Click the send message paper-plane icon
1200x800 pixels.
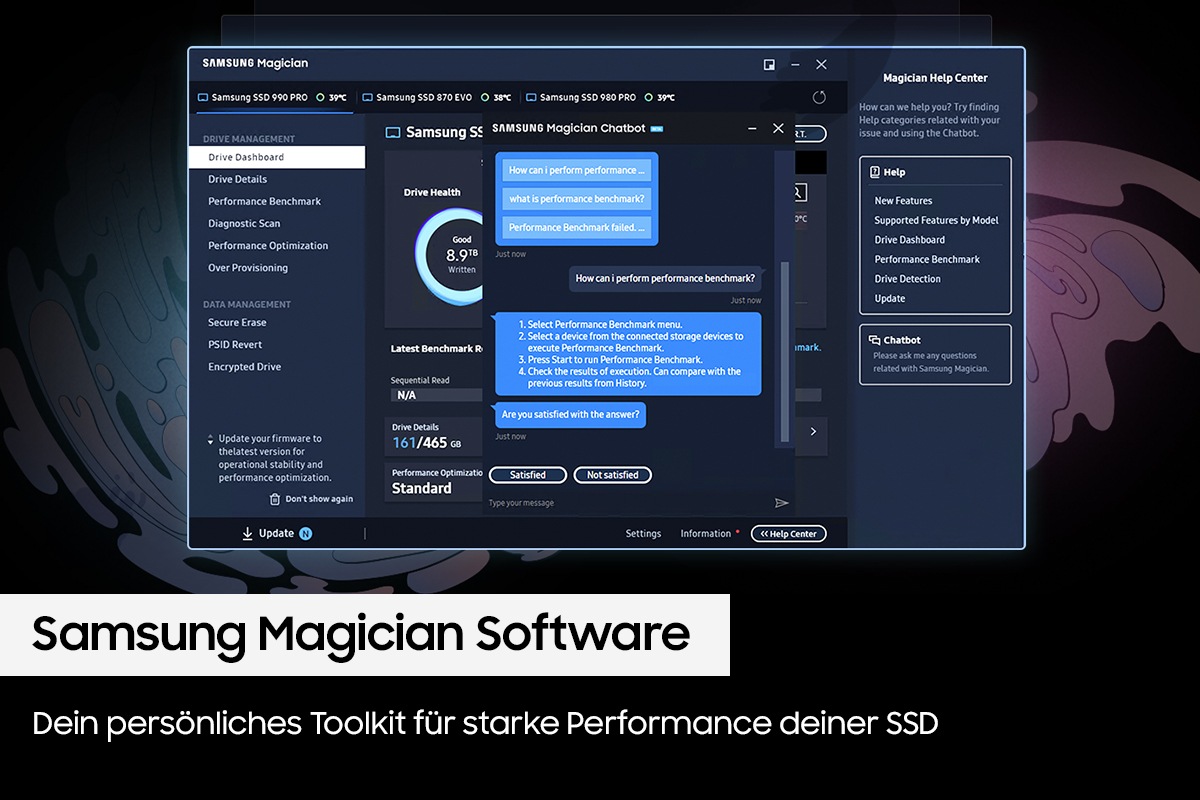[783, 502]
